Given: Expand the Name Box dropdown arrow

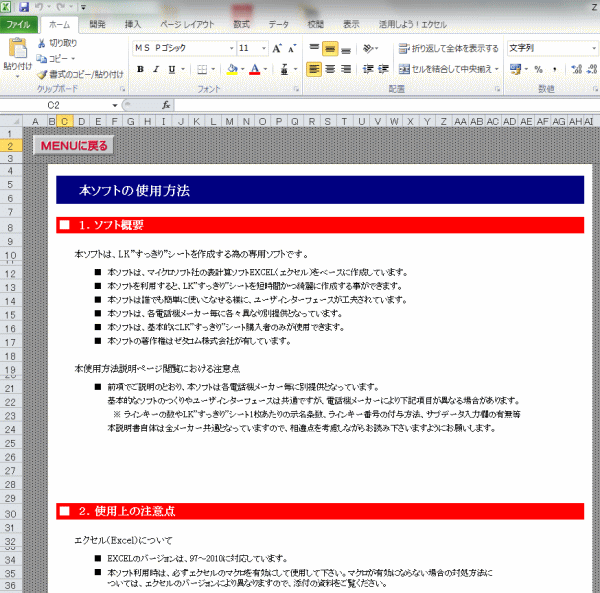Looking at the screenshot, I should pyautogui.click(x=114, y=105).
